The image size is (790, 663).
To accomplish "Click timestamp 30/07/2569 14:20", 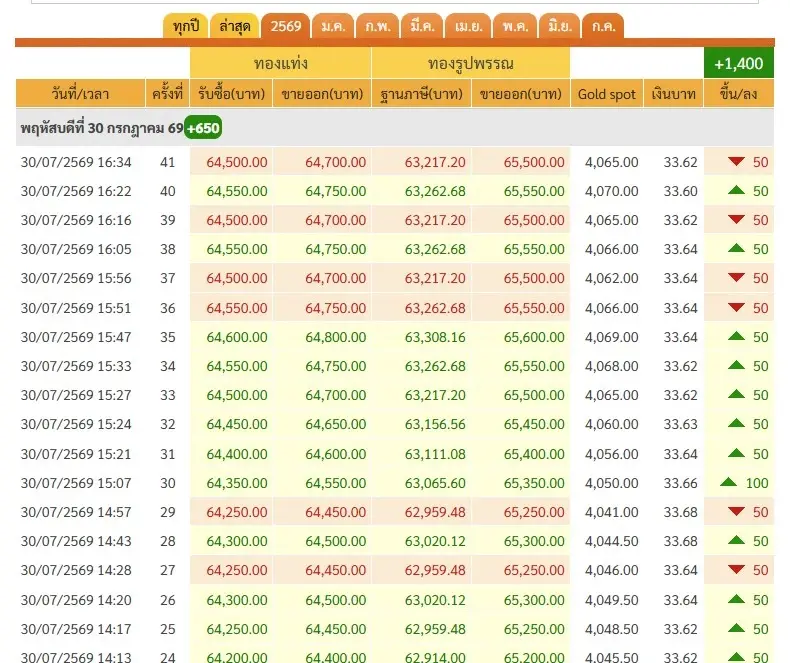I will (76, 600).
